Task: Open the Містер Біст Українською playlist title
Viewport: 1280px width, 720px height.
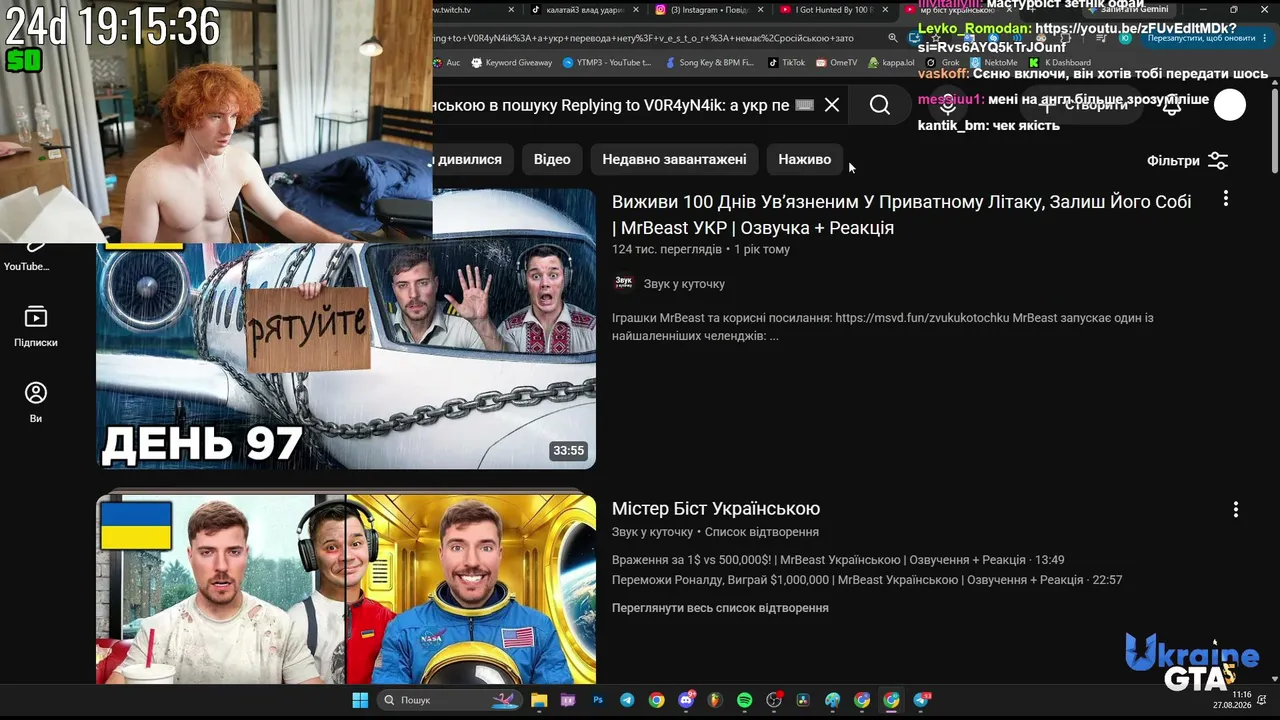Action: [x=716, y=508]
